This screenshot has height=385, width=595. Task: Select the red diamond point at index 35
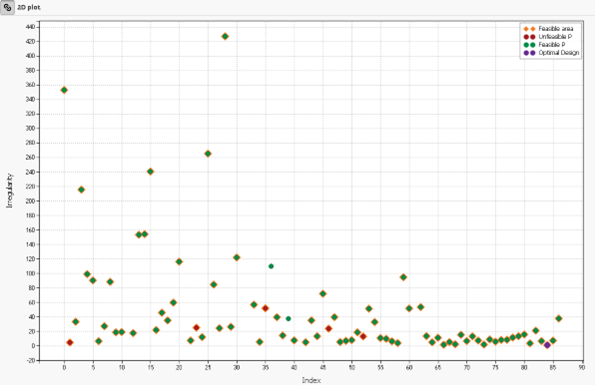click(x=265, y=308)
